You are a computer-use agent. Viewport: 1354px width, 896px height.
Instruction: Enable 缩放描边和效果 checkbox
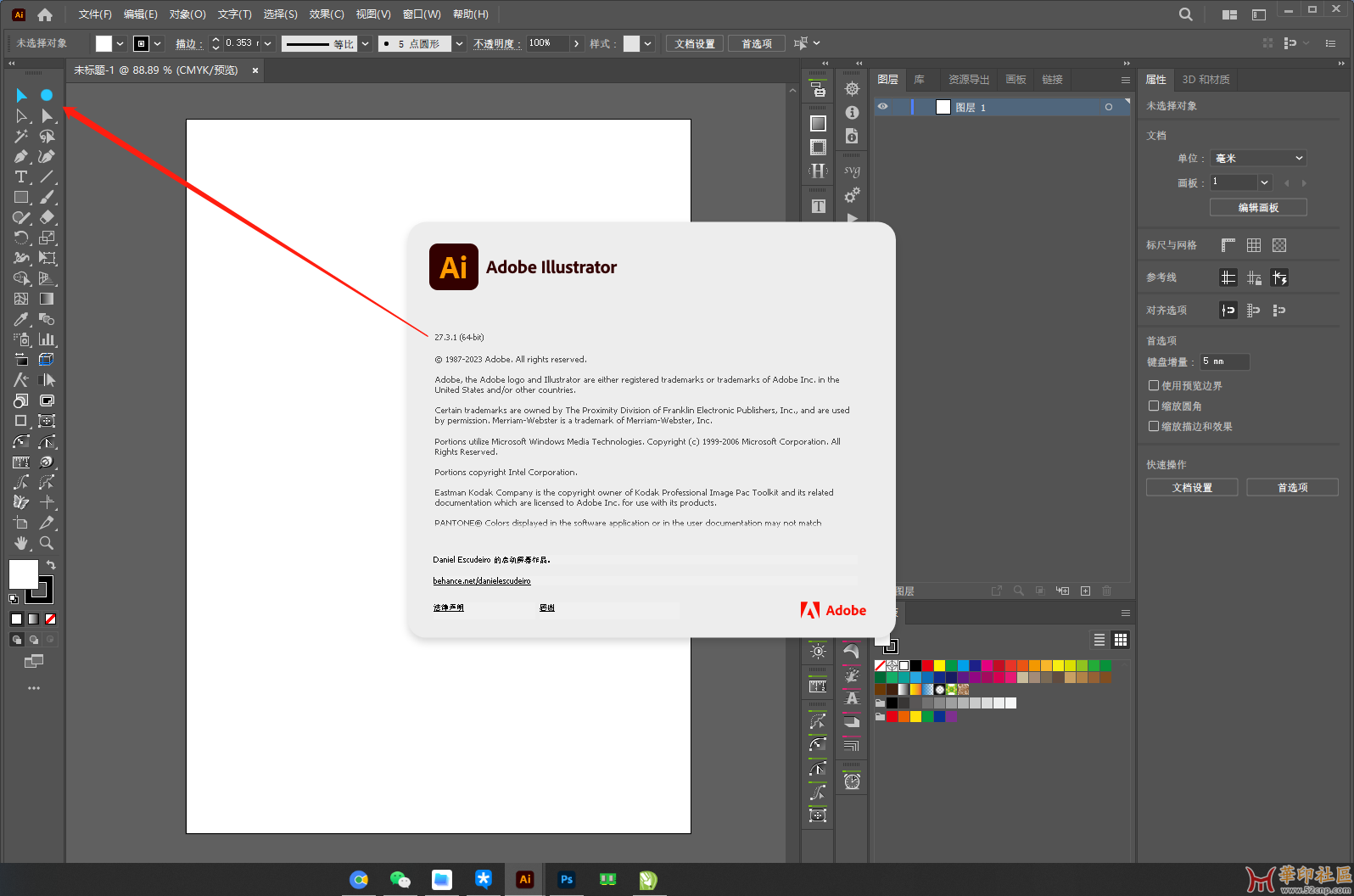pyautogui.click(x=1154, y=426)
